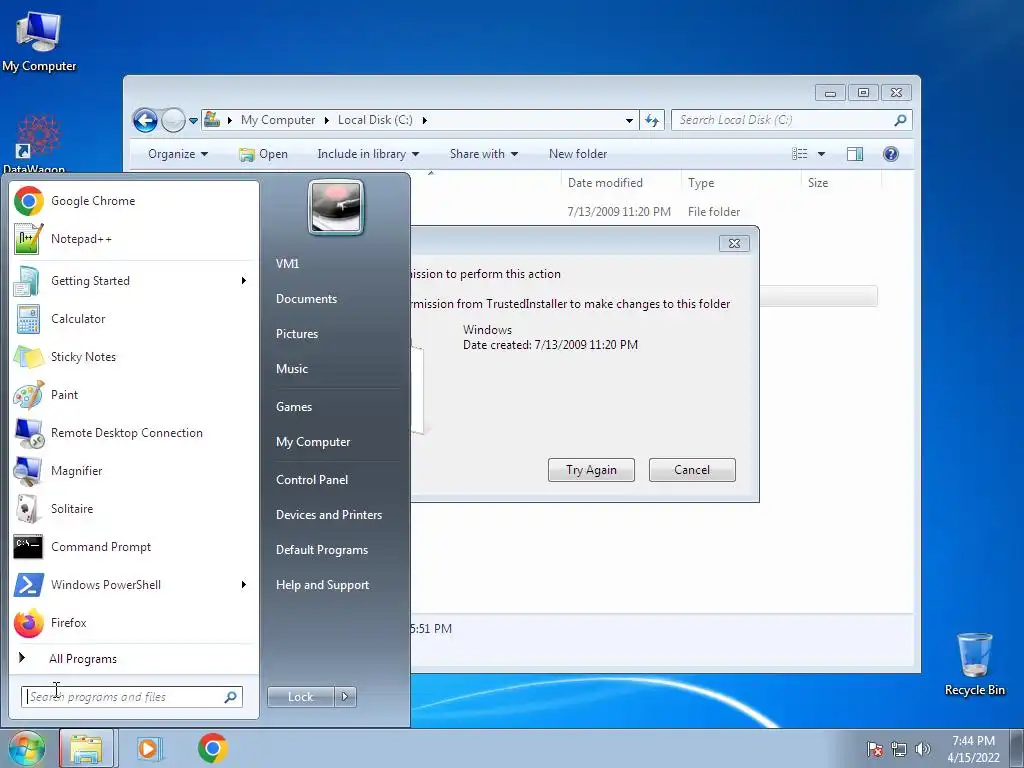Screen dimensions: 1024x768
Task: Open view options dropdown arrow
Action: click(x=822, y=154)
